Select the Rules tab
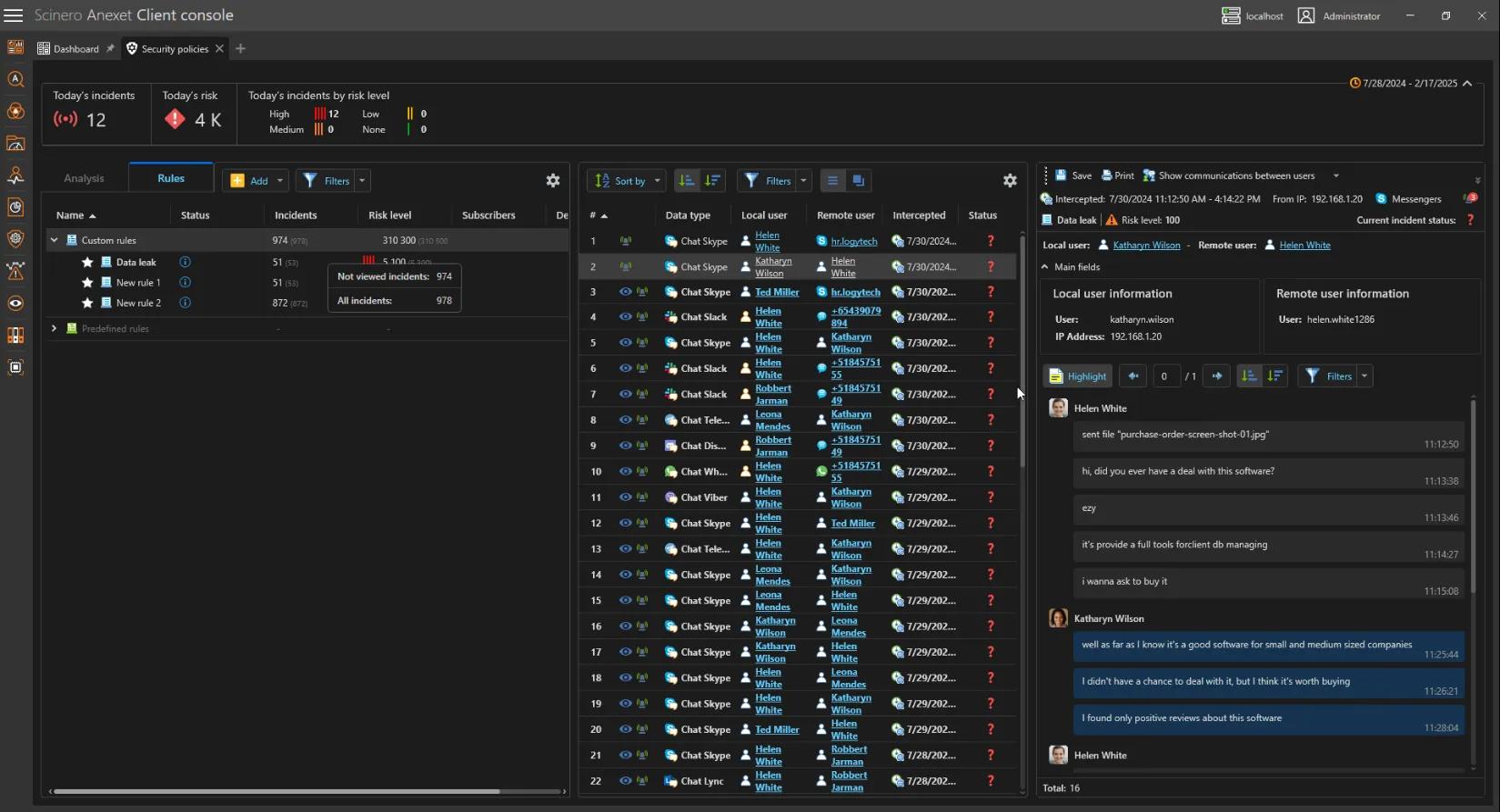Screen dimensions: 1500x812 171,178
